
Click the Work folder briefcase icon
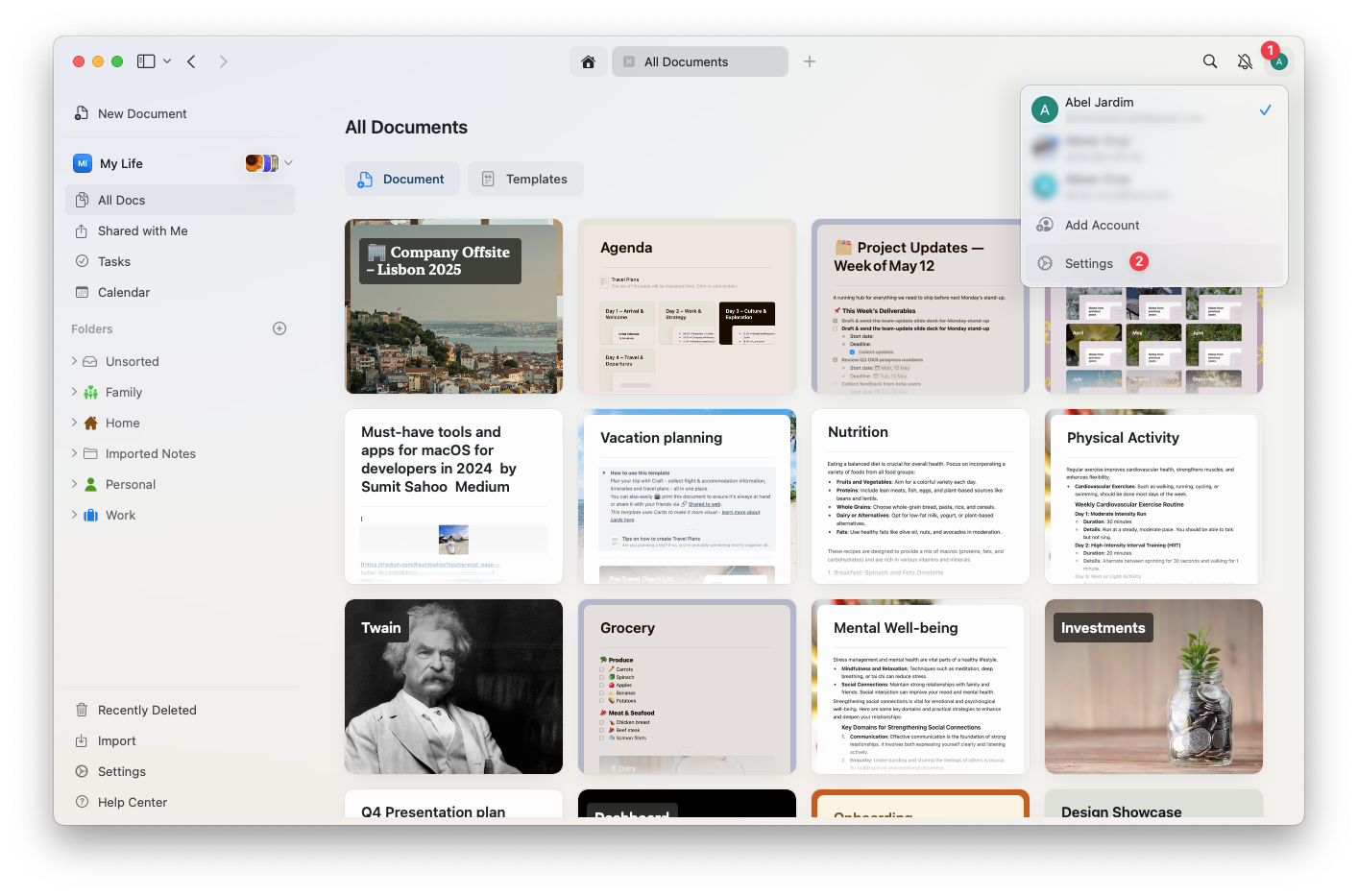90,515
